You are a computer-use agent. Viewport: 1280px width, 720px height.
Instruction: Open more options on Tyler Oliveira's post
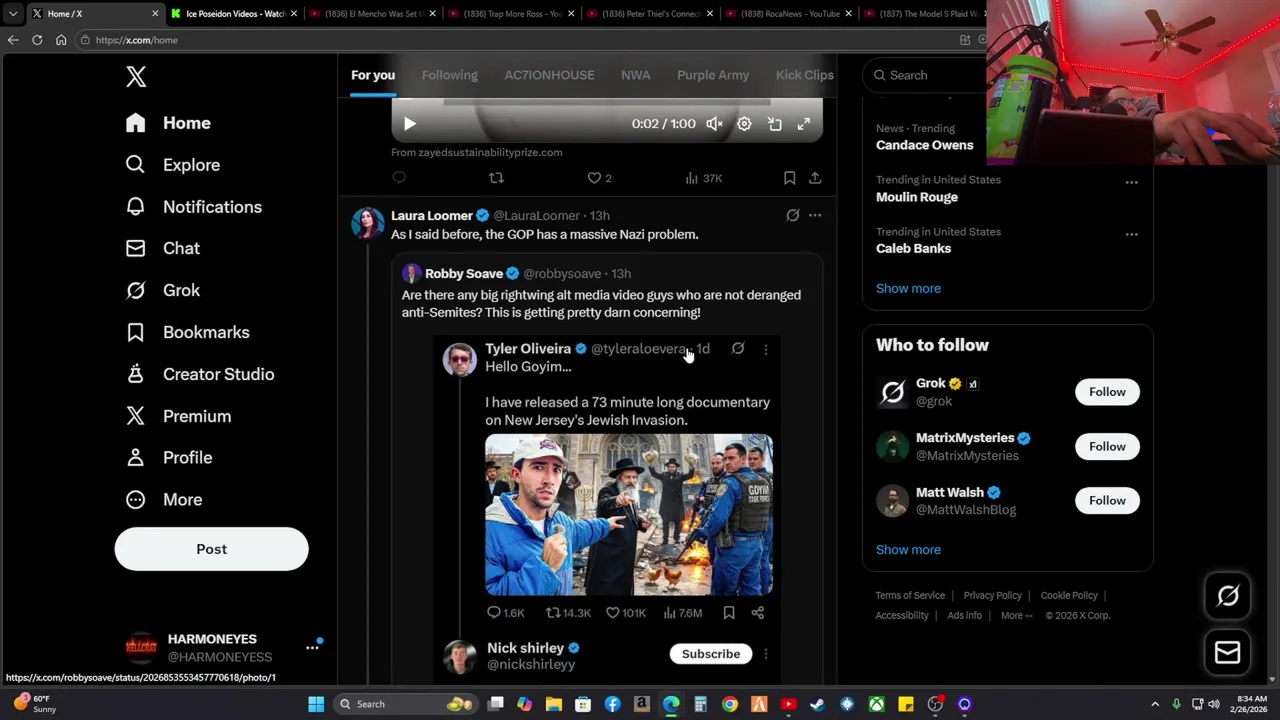(766, 349)
